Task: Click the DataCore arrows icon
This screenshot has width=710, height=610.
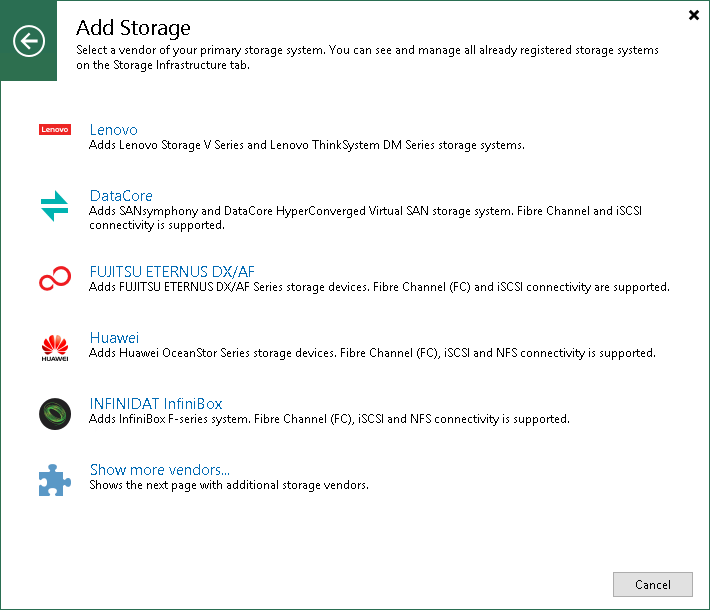Action: [54, 206]
